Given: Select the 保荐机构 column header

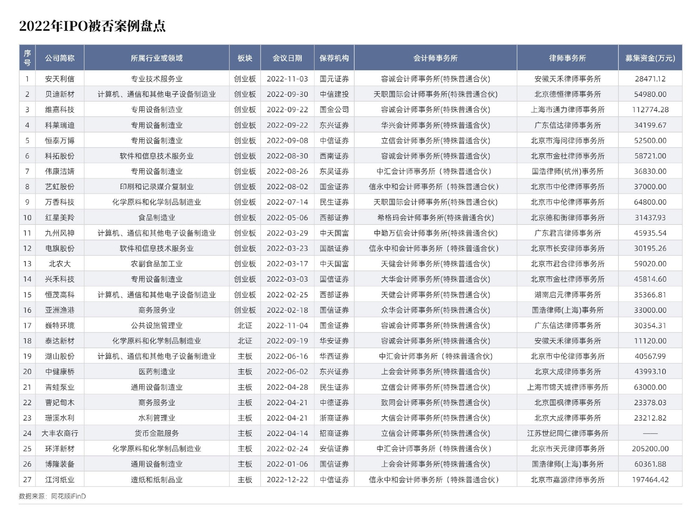Looking at the screenshot, I should (x=334, y=58).
